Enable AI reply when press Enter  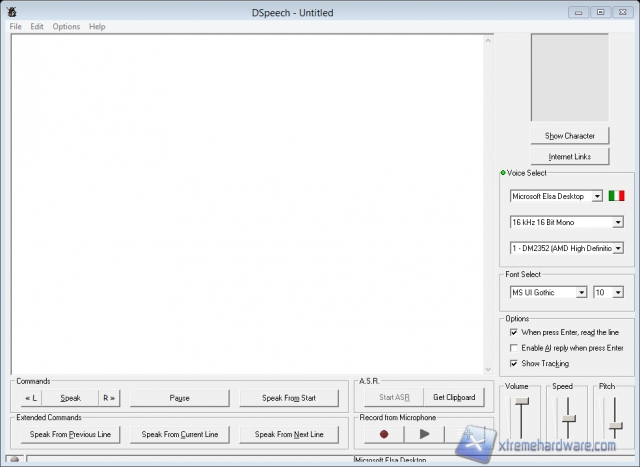[x=513, y=348]
